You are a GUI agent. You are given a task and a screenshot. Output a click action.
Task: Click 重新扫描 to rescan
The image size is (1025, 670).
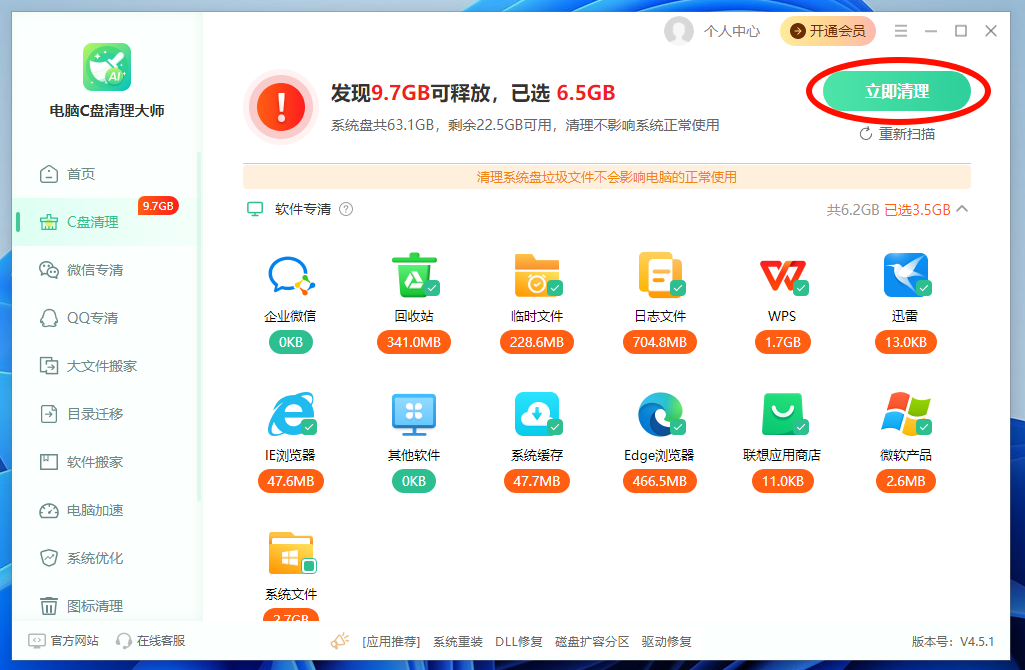pos(897,134)
